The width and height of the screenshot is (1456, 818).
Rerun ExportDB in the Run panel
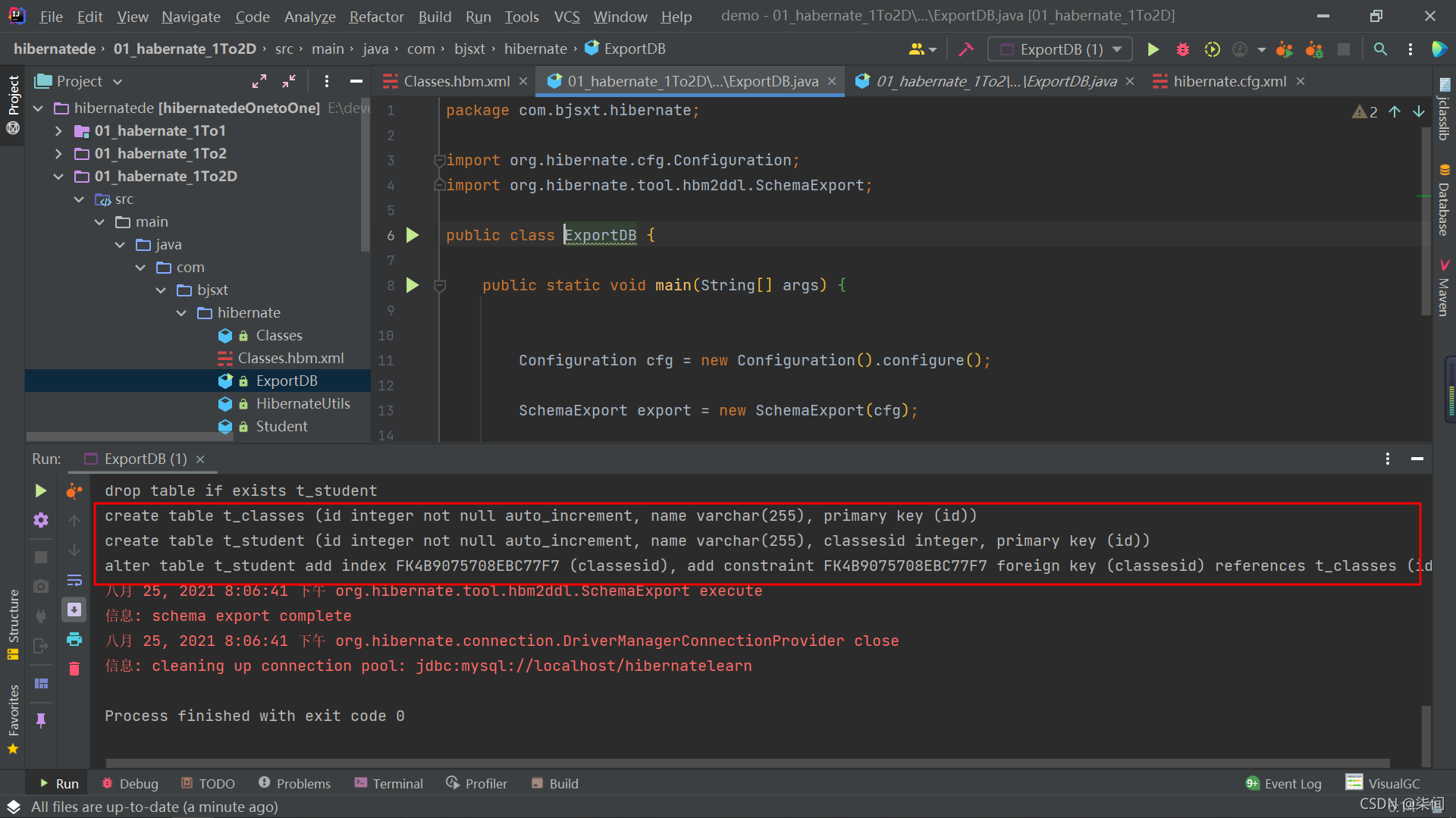41,491
